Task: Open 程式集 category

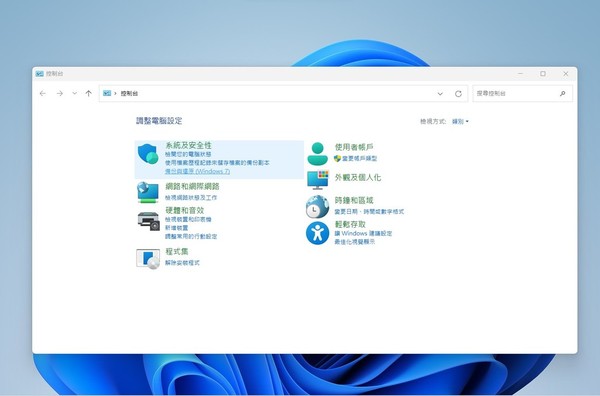Action: [x=177, y=251]
